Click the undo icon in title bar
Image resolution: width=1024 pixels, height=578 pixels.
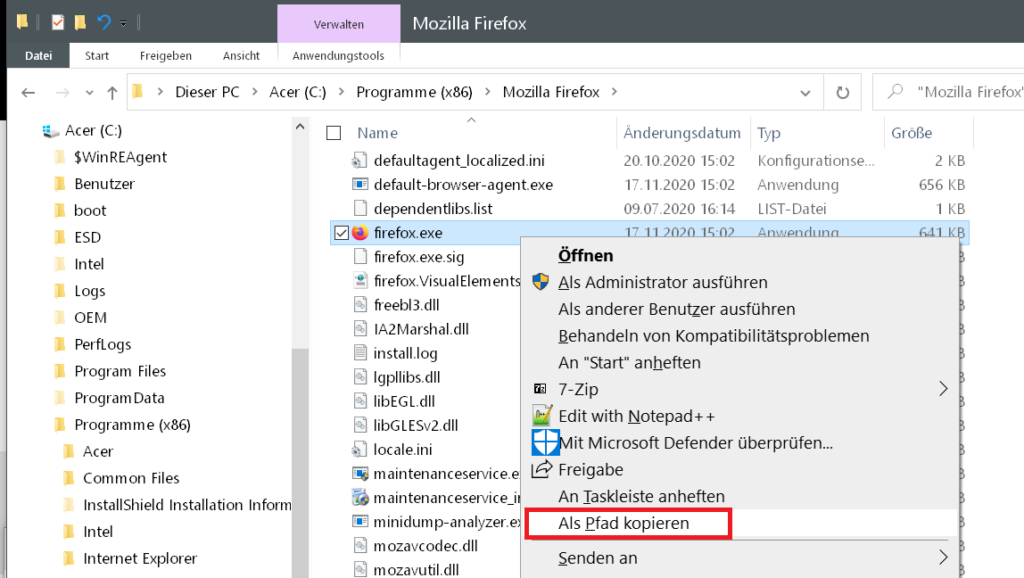103,22
